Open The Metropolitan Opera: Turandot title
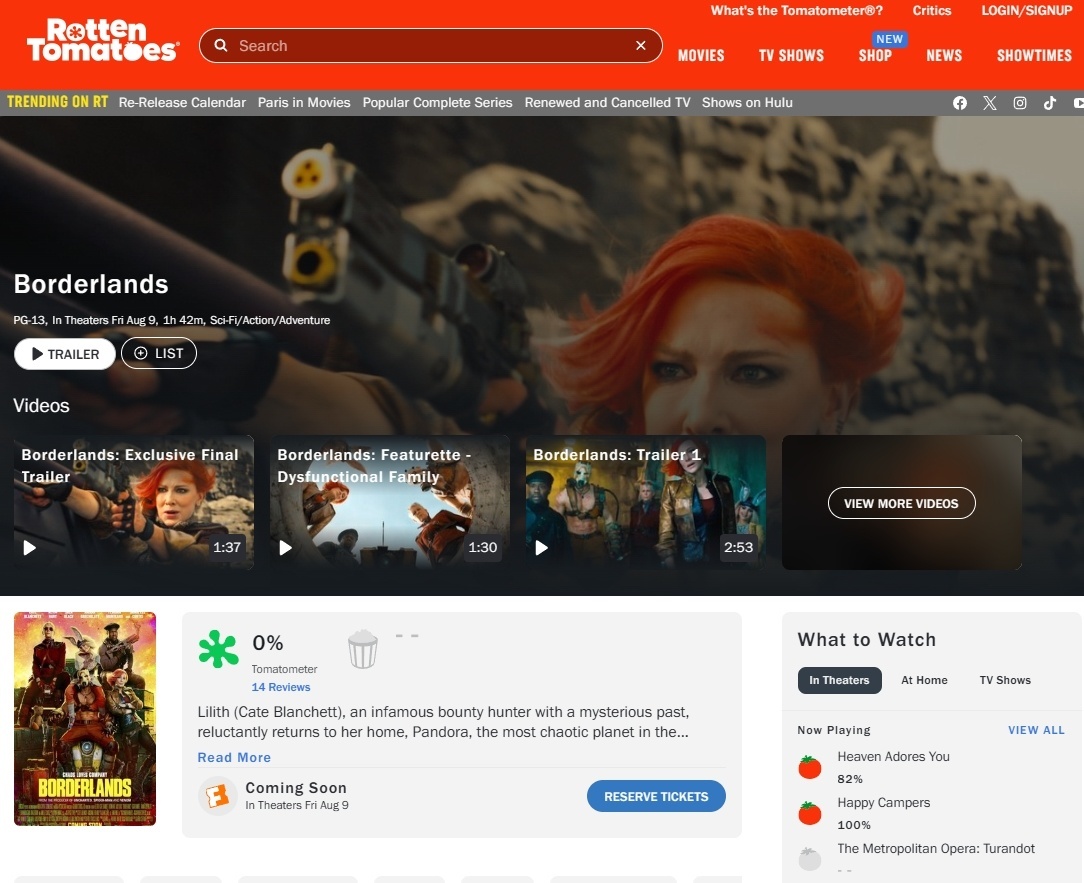This screenshot has width=1084, height=883. pyautogui.click(x=936, y=848)
